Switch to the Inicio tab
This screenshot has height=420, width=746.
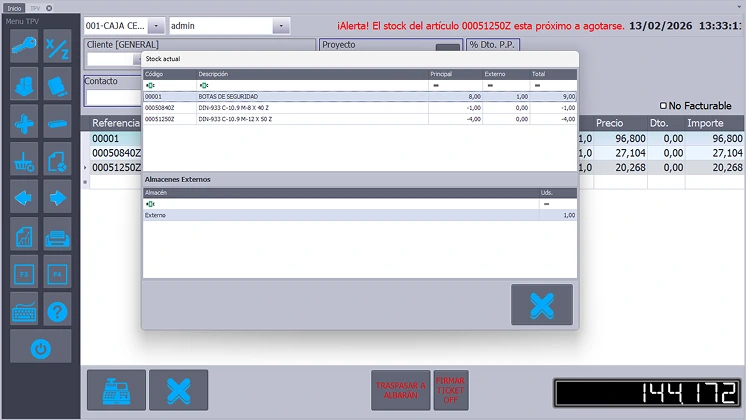click(14, 8)
